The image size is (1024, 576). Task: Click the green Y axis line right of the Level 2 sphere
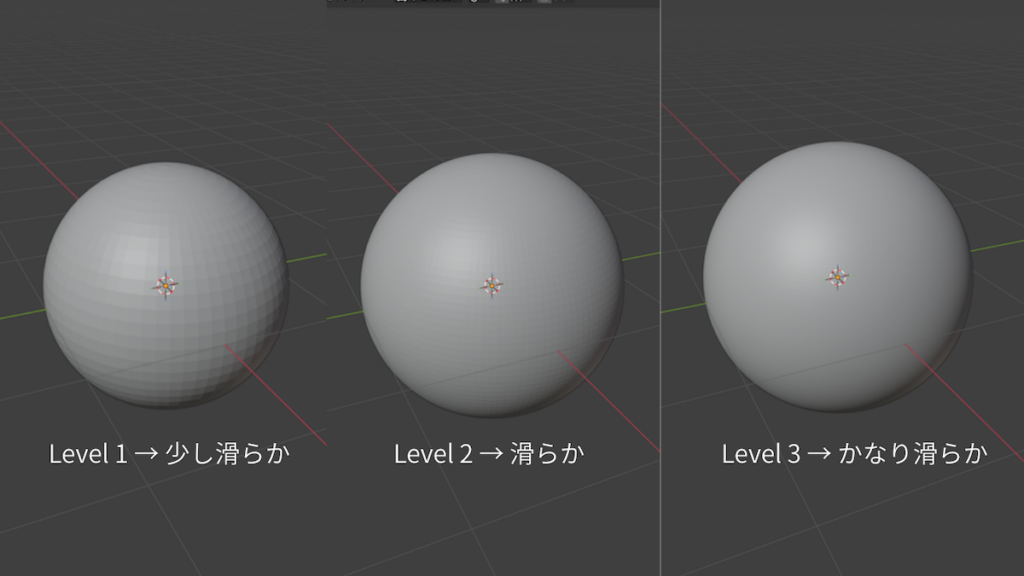[640, 256]
